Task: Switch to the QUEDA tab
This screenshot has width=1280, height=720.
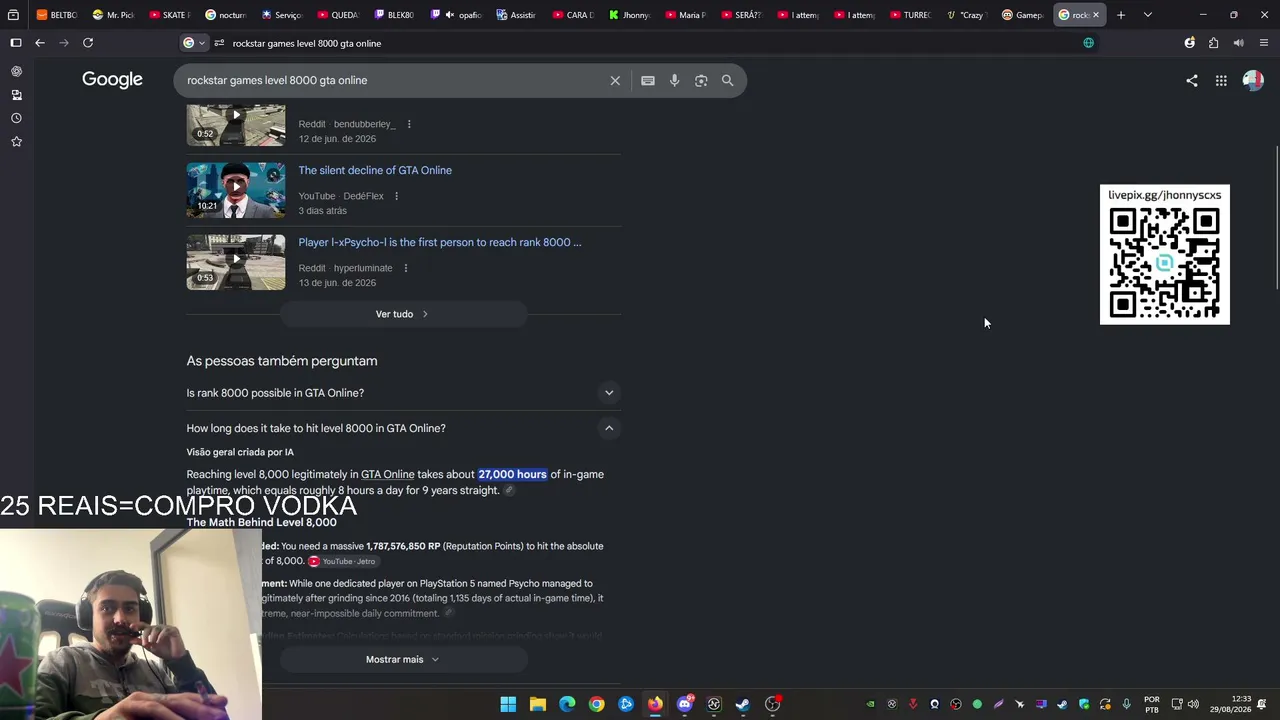Action: [x=337, y=15]
